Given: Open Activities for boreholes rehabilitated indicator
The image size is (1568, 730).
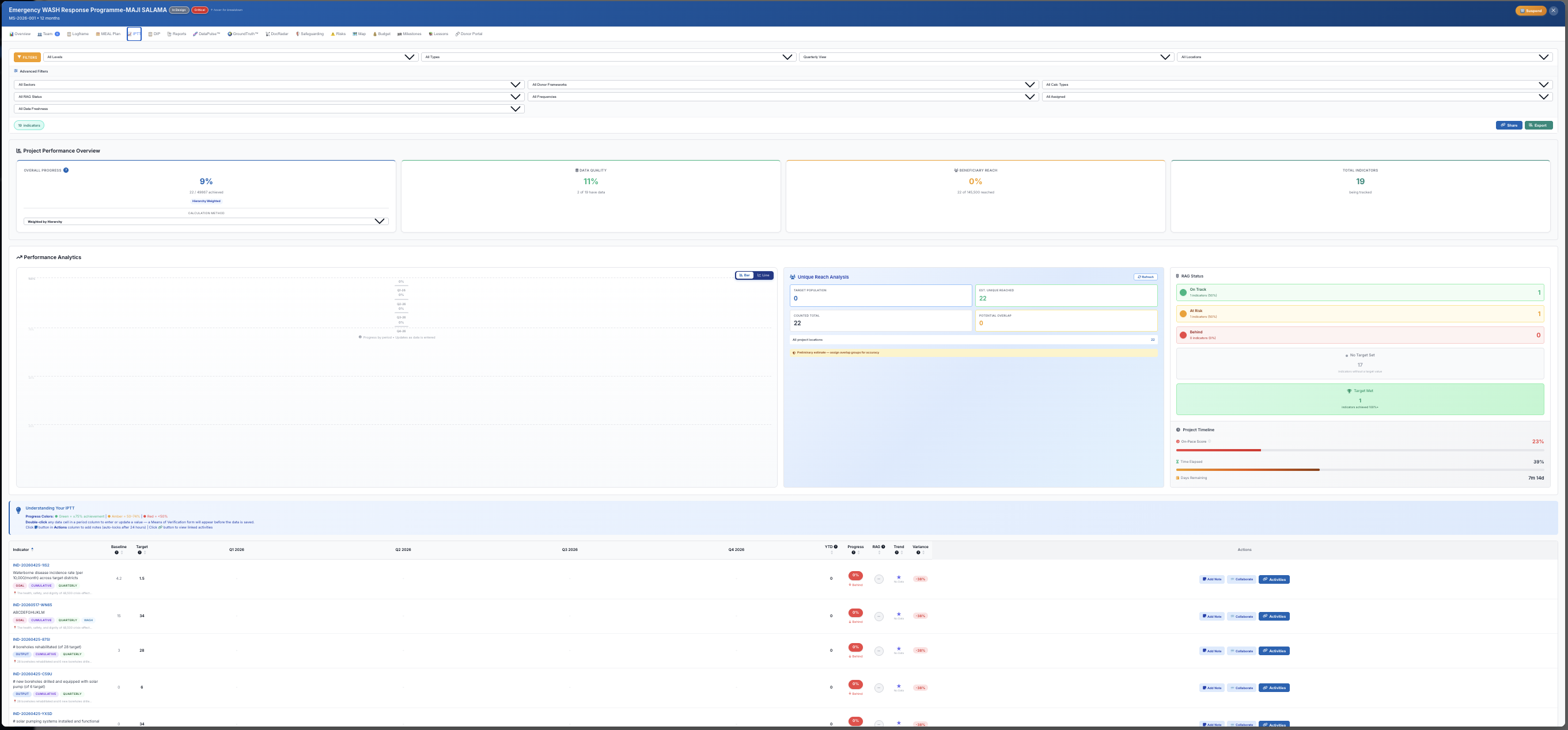Looking at the screenshot, I should [x=1274, y=651].
